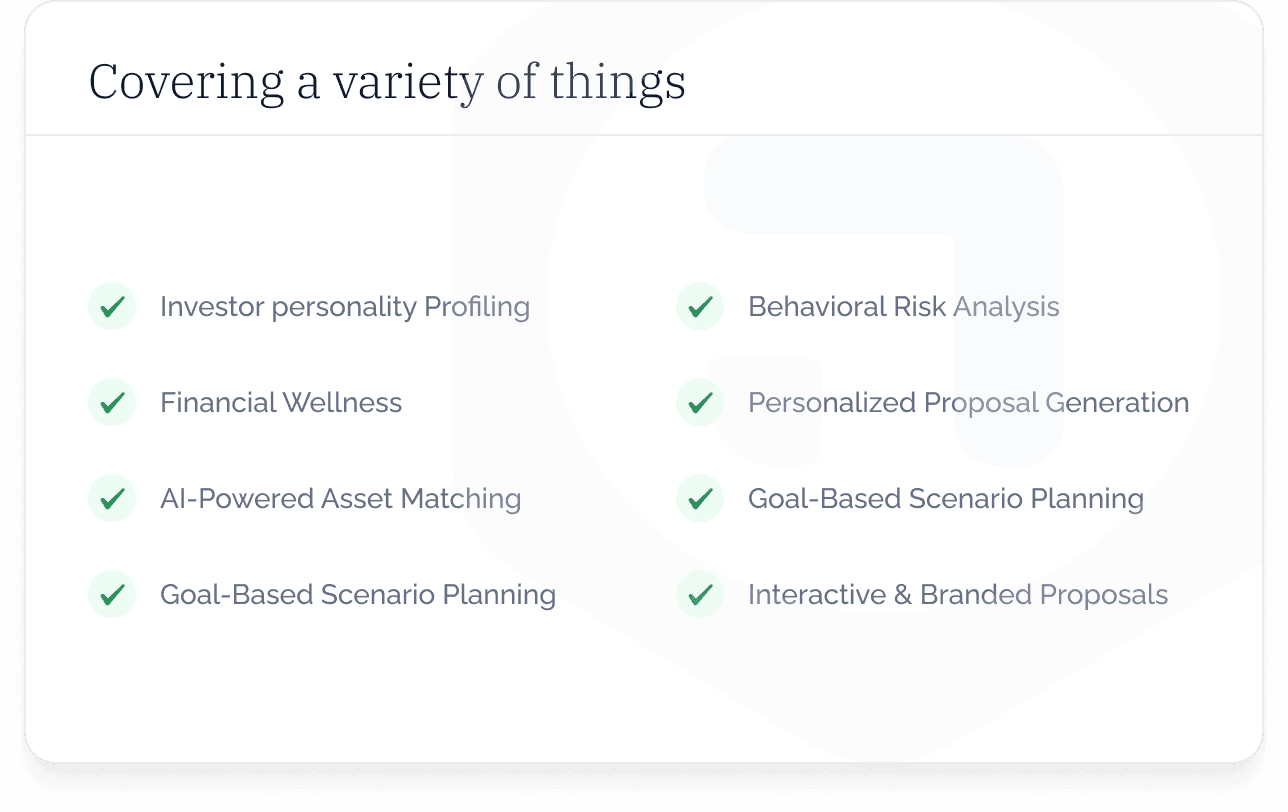Click the divider line under the heading
1288x812 pixels.
[x=644, y=134]
